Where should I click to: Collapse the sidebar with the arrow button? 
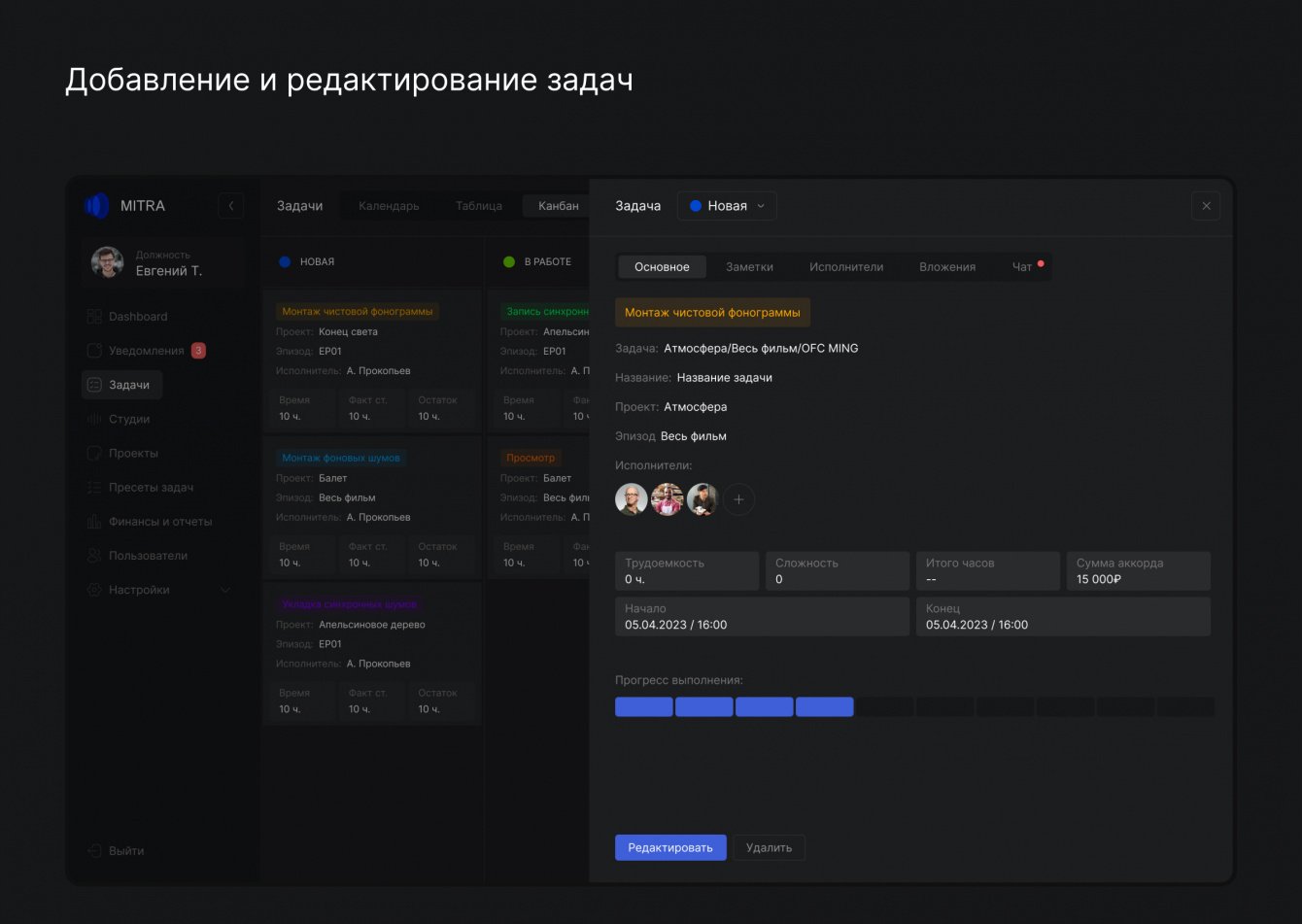231,206
